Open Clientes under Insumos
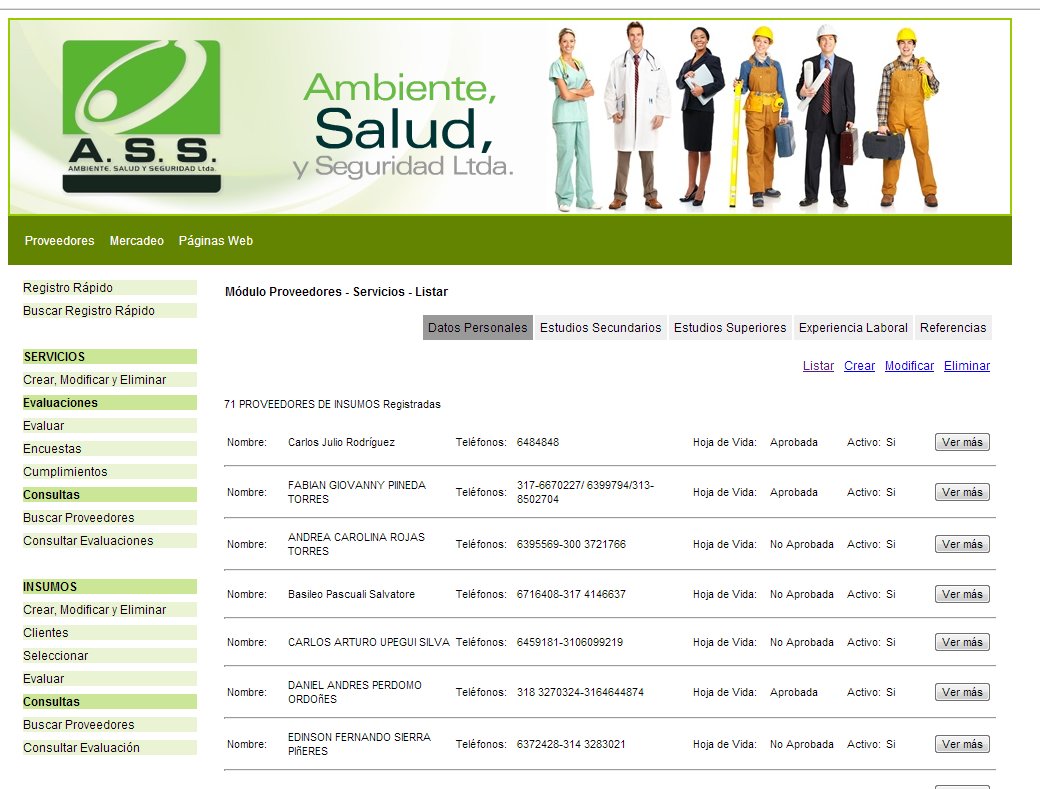 (46, 633)
